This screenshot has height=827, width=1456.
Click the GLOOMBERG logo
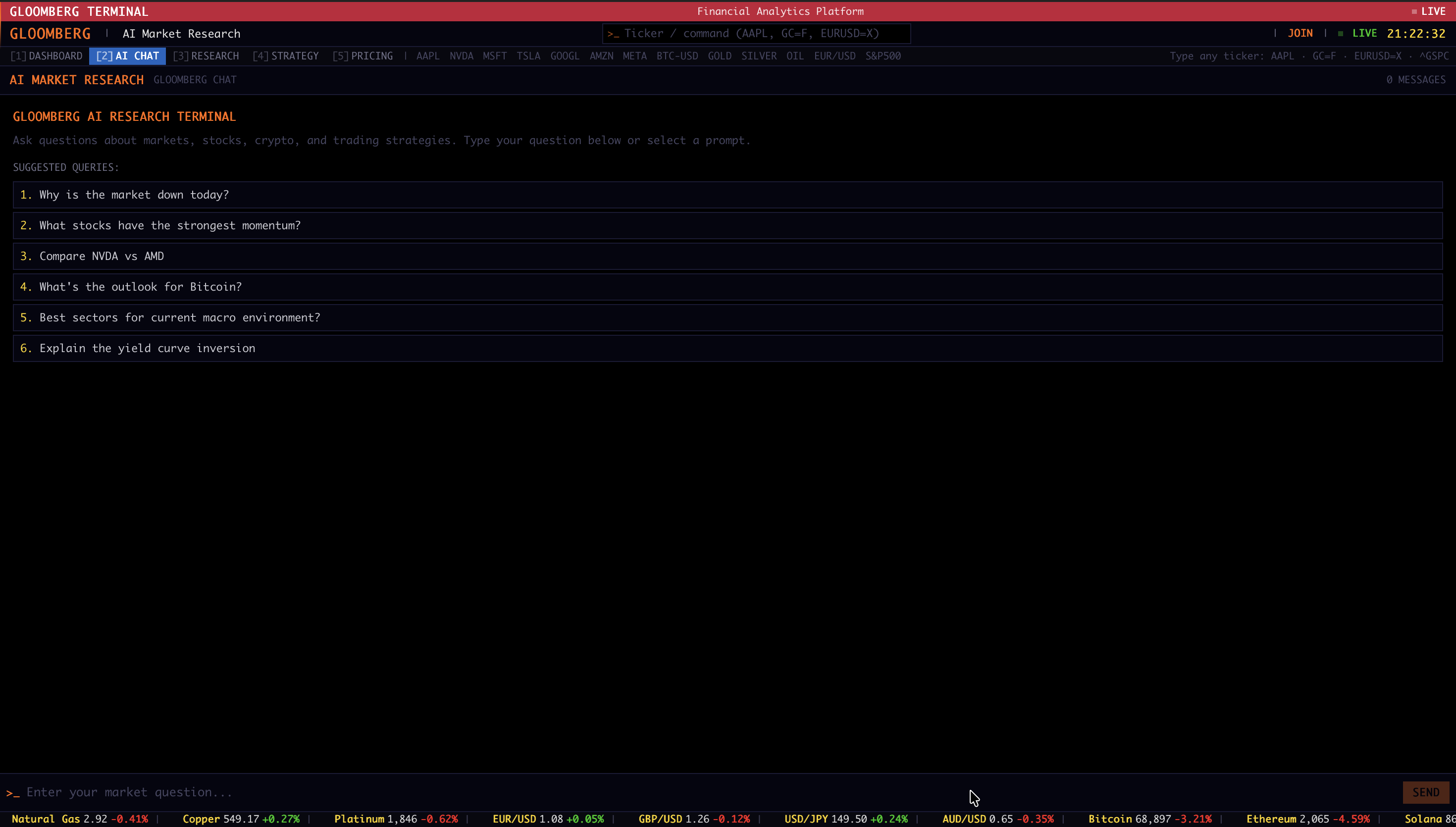(50, 34)
